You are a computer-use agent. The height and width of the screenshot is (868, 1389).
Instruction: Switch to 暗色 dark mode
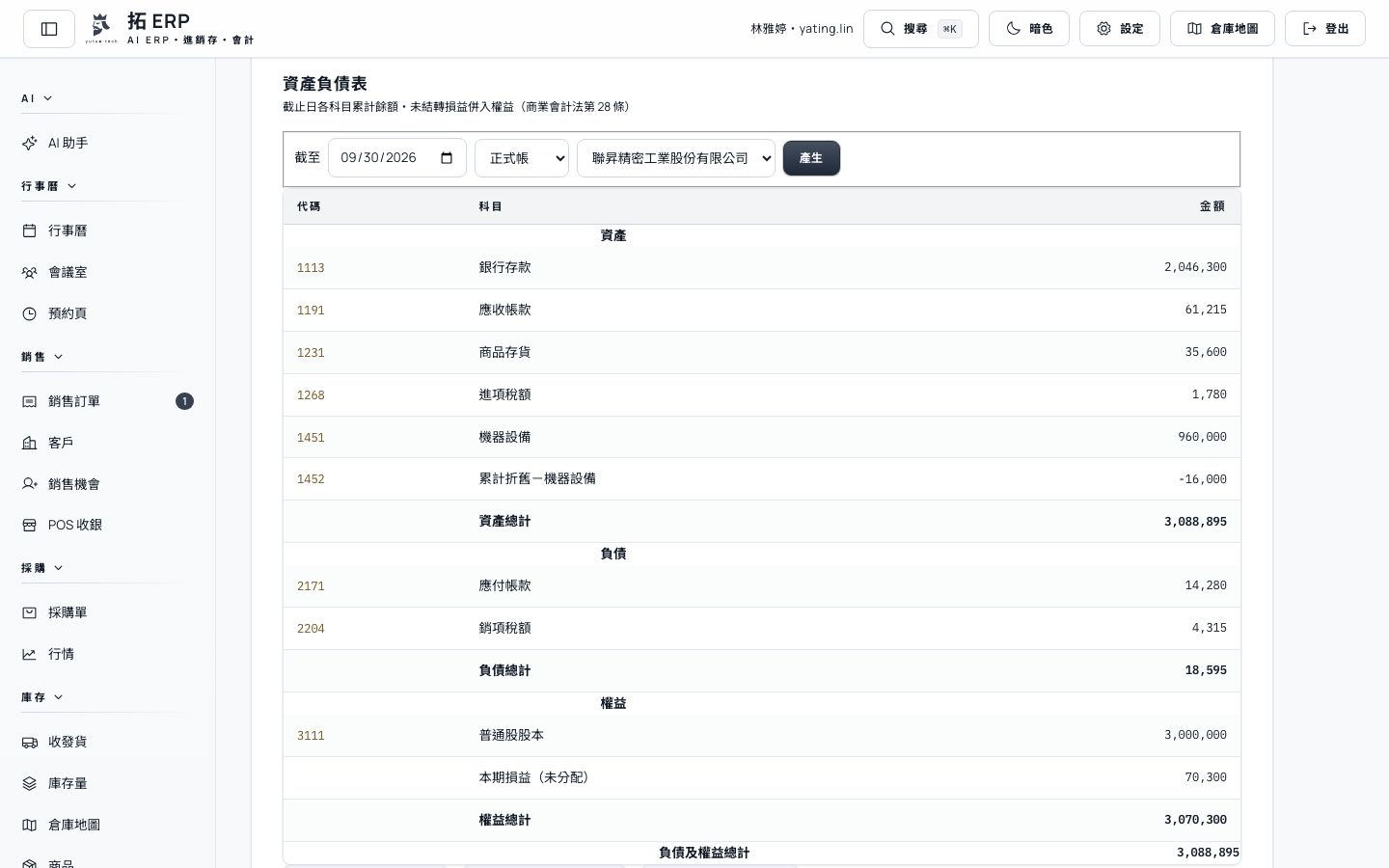[1029, 29]
